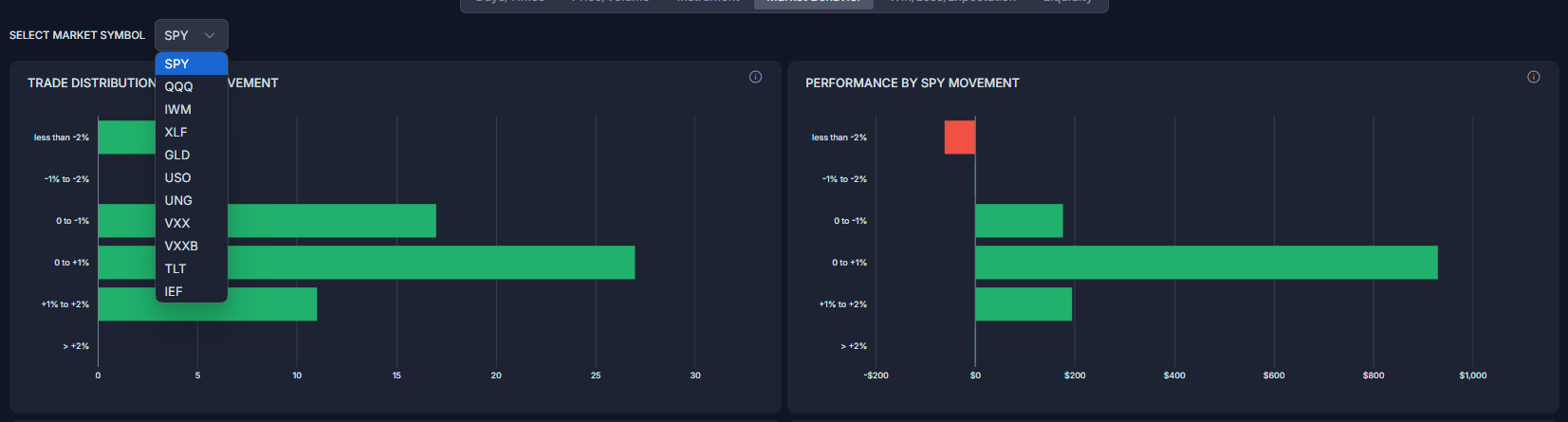Open info icon on Trade Distribution chart
Viewport: 1568px width, 422px height.
(755, 77)
